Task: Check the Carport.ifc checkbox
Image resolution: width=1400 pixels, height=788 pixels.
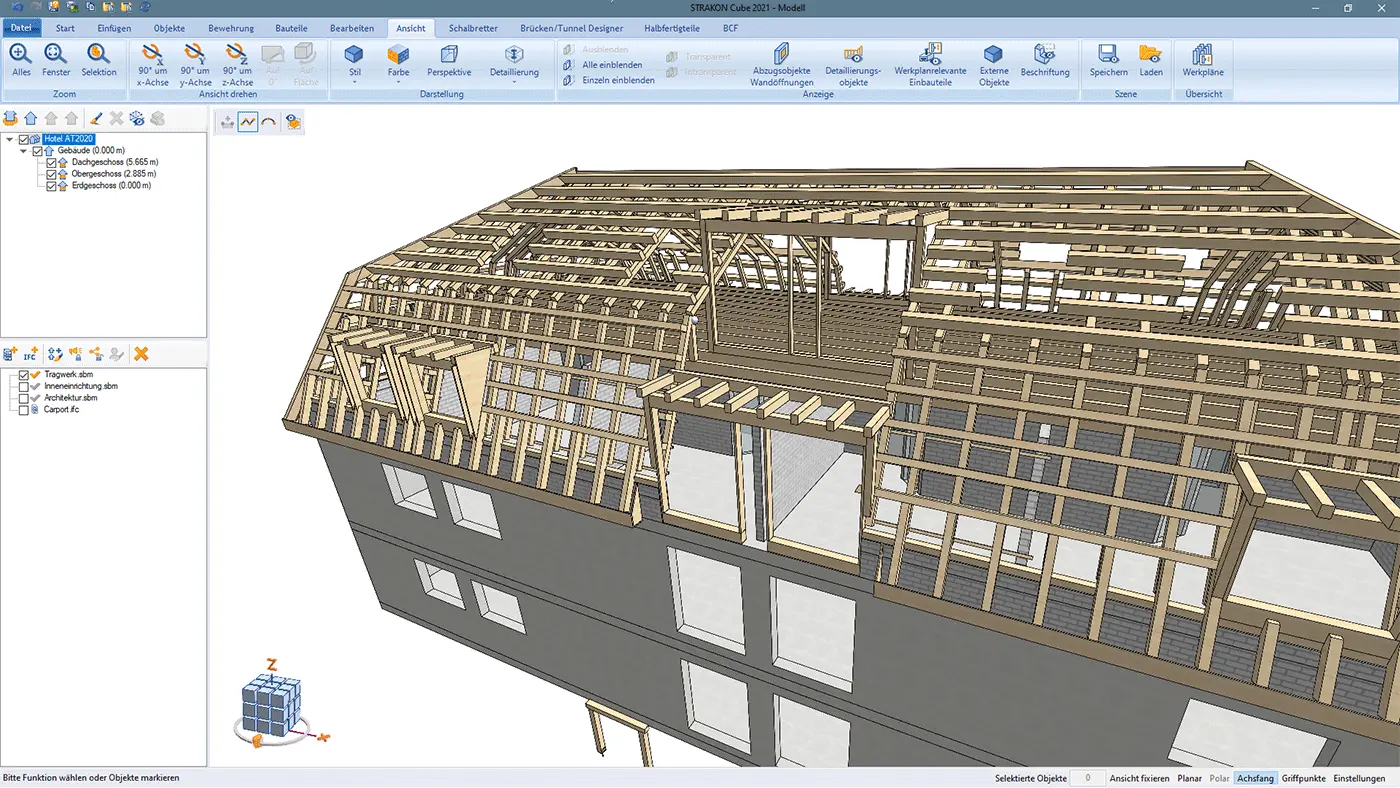Action: (x=24, y=410)
